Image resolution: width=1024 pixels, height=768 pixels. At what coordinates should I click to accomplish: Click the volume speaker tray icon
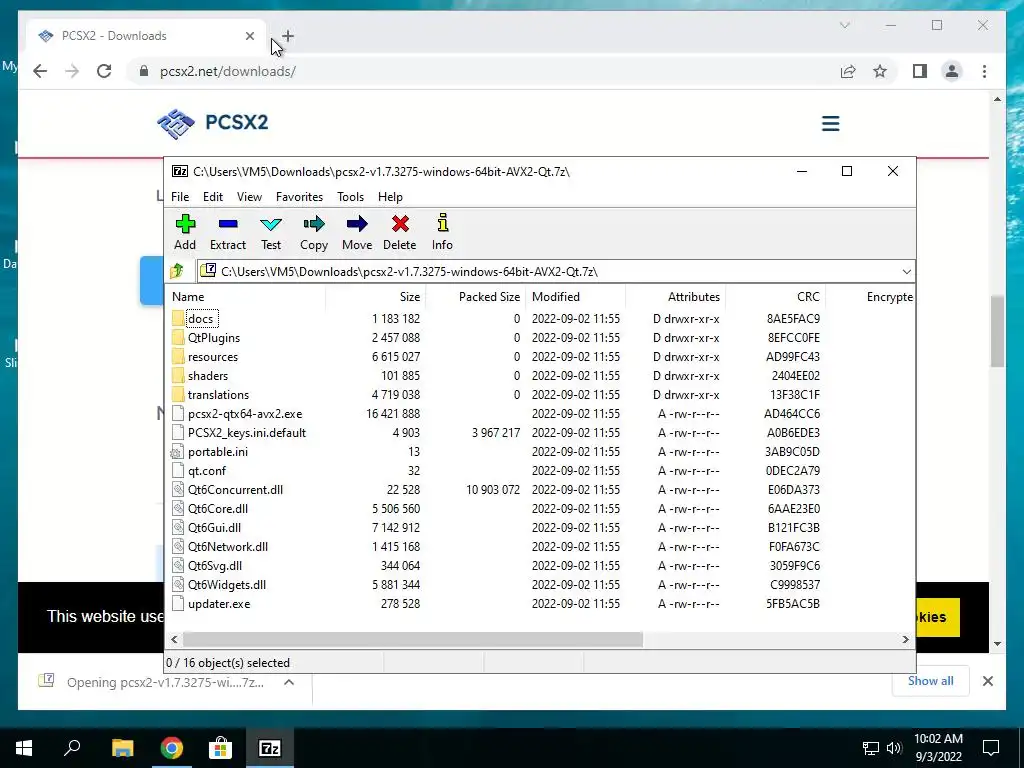pyautogui.click(x=894, y=748)
